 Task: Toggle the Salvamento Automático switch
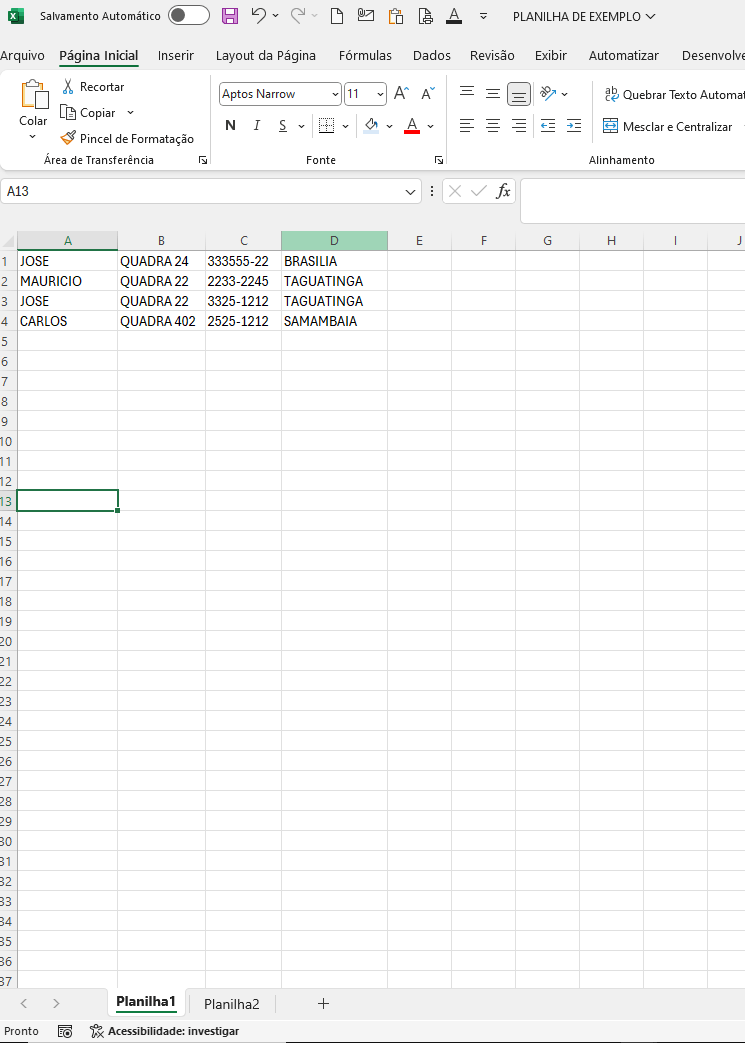[189, 16]
